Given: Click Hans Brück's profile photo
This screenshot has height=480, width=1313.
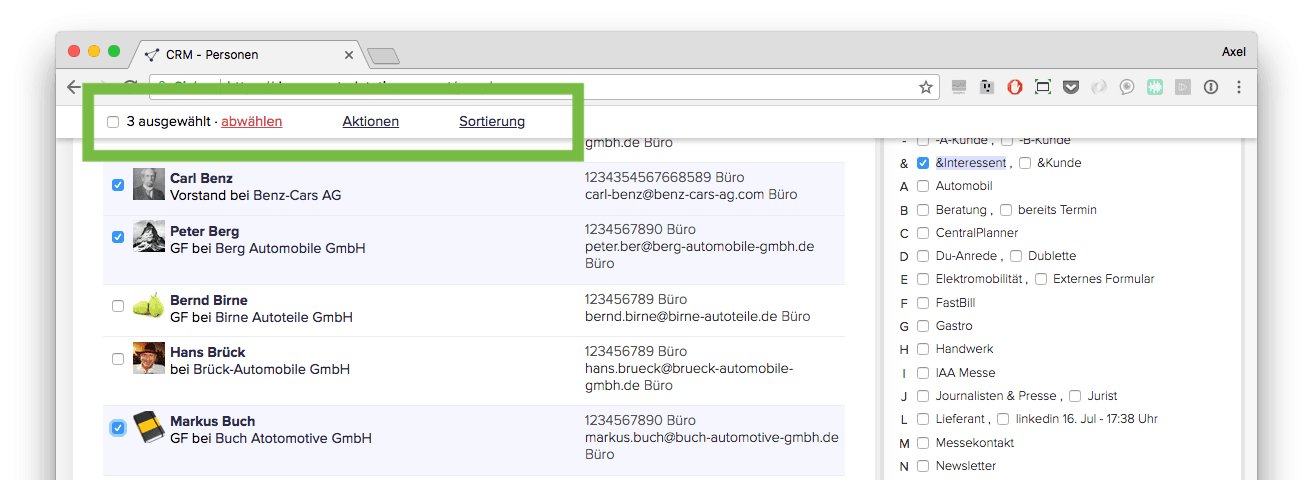Looking at the screenshot, I should pyautogui.click(x=148, y=357).
